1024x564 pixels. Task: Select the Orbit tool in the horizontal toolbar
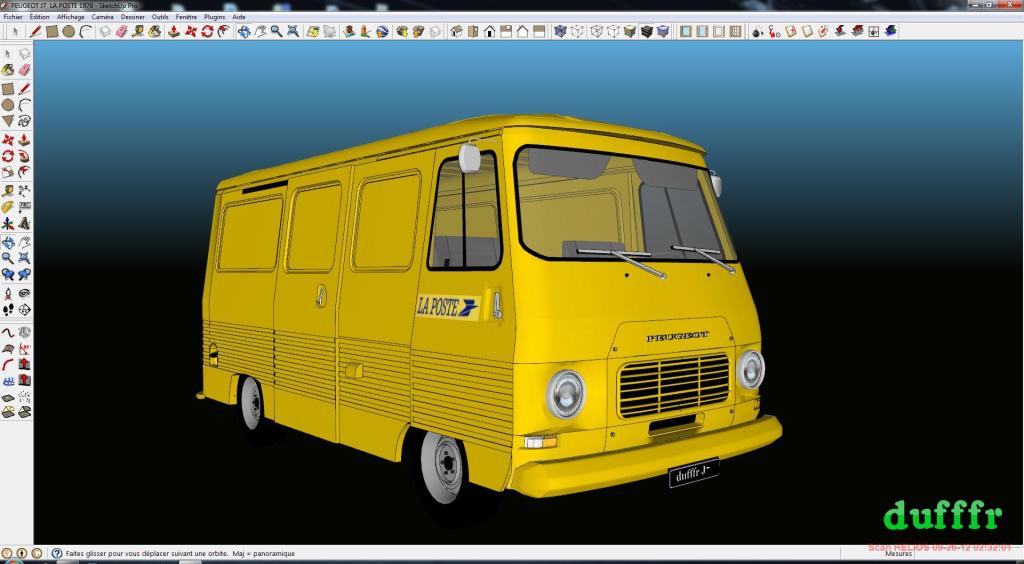click(x=244, y=31)
